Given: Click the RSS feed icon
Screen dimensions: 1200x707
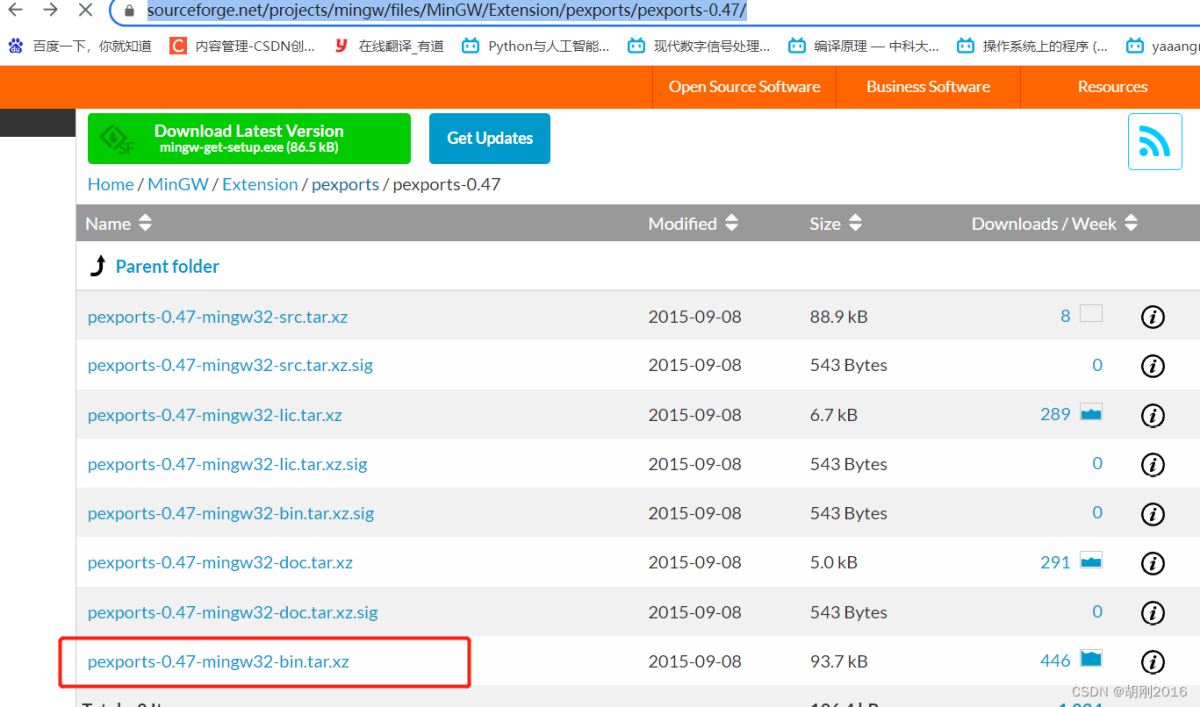Looking at the screenshot, I should (x=1155, y=141).
